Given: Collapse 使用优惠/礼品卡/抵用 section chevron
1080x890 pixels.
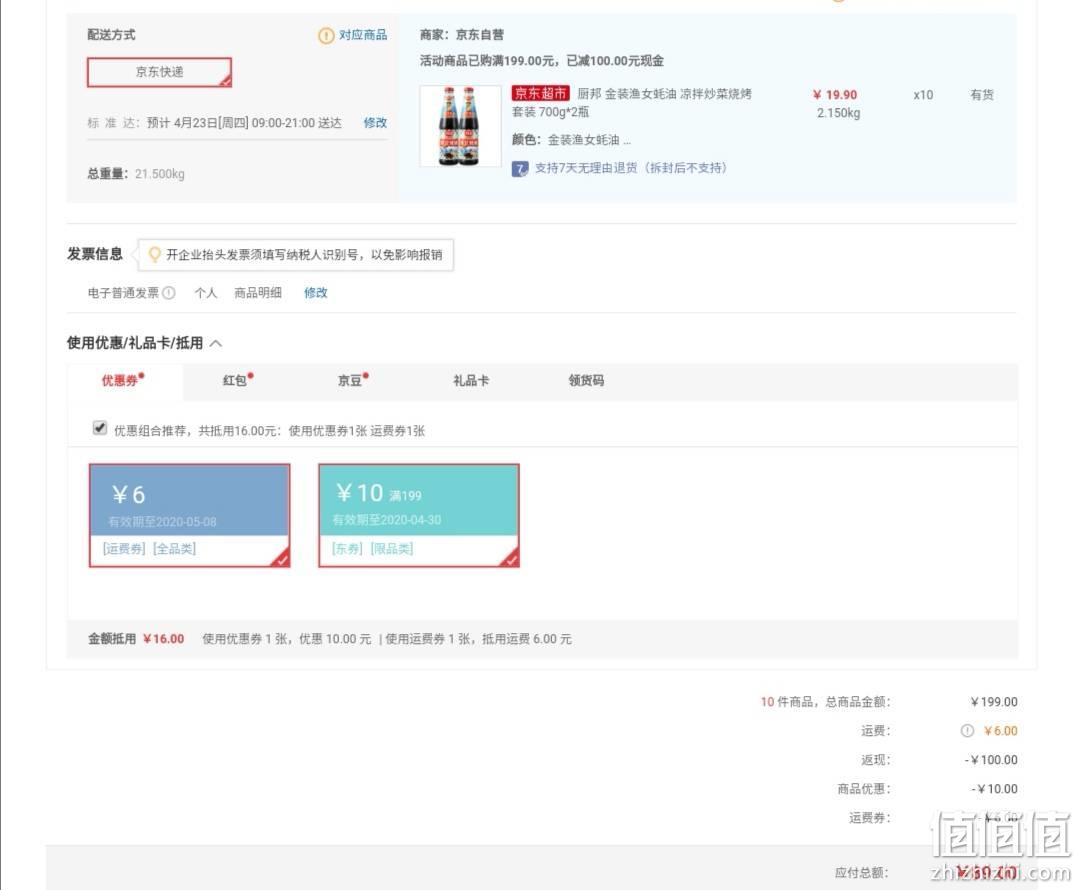Looking at the screenshot, I should [216, 343].
